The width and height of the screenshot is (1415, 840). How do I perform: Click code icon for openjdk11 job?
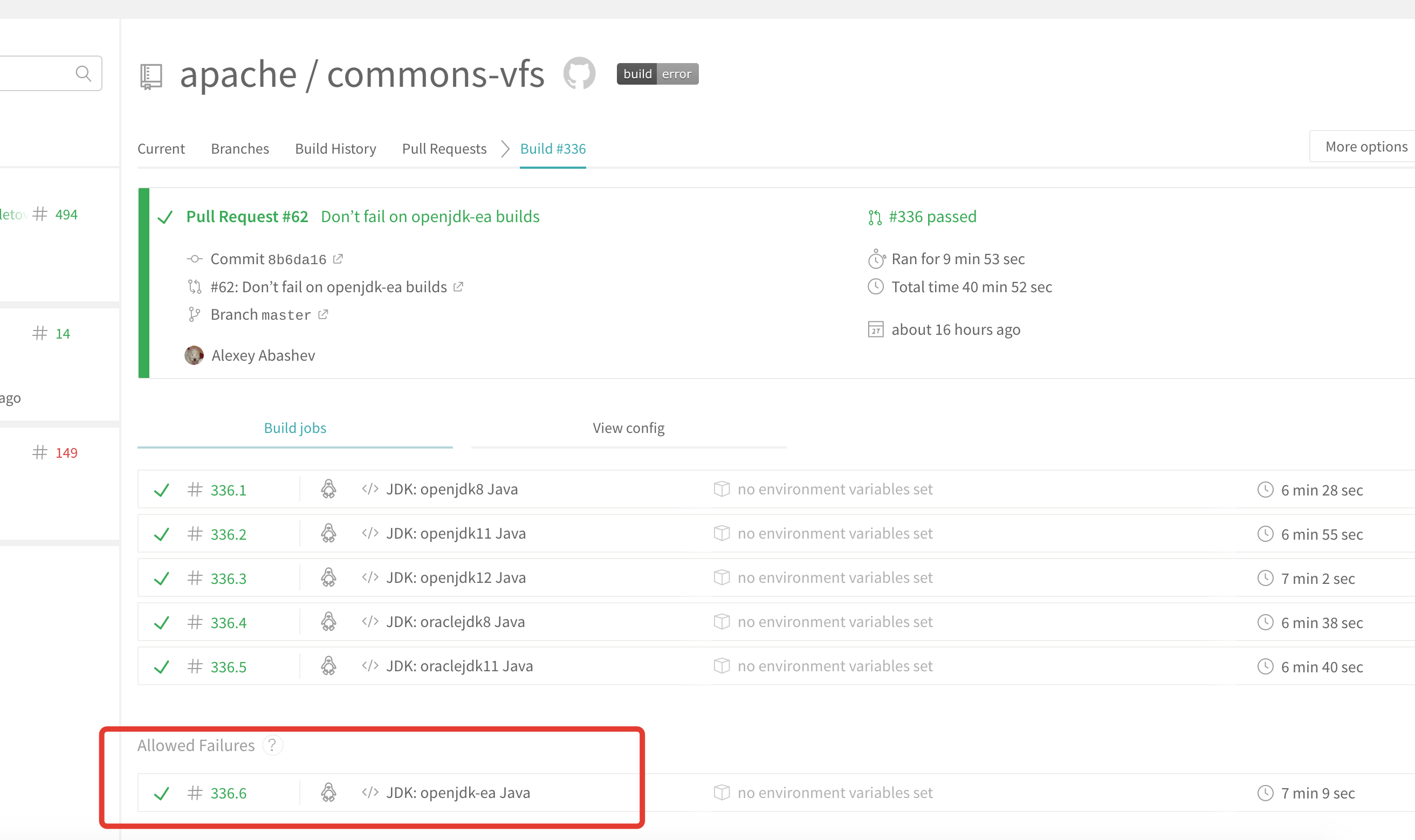click(370, 533)
